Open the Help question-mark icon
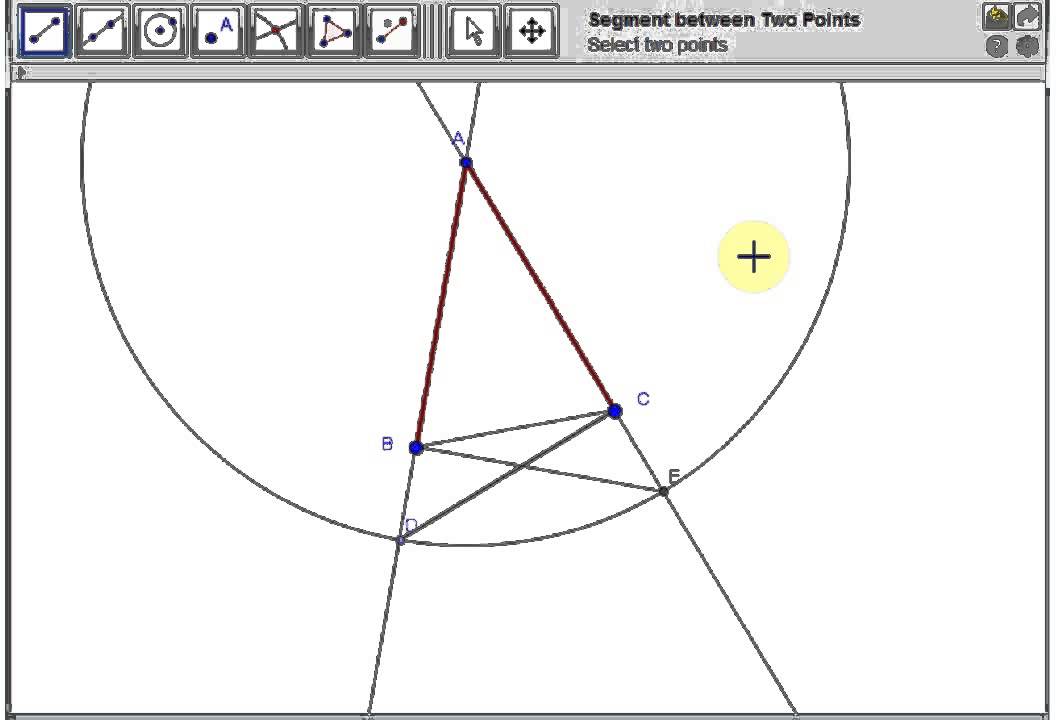Screen dimensions: 1056x720 click(x=997, y=46)
